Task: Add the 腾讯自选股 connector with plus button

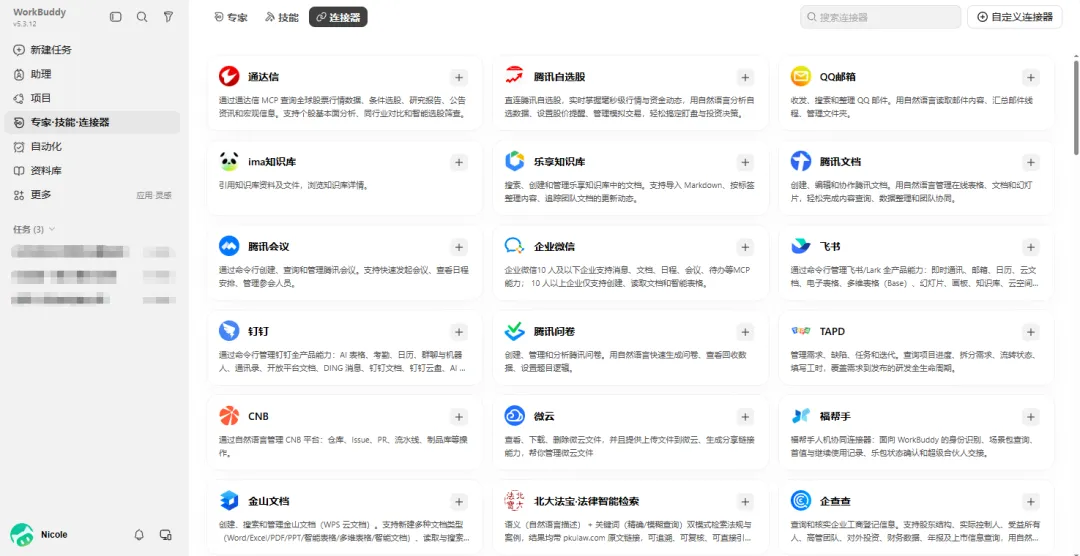Action: tap(745, 77)
